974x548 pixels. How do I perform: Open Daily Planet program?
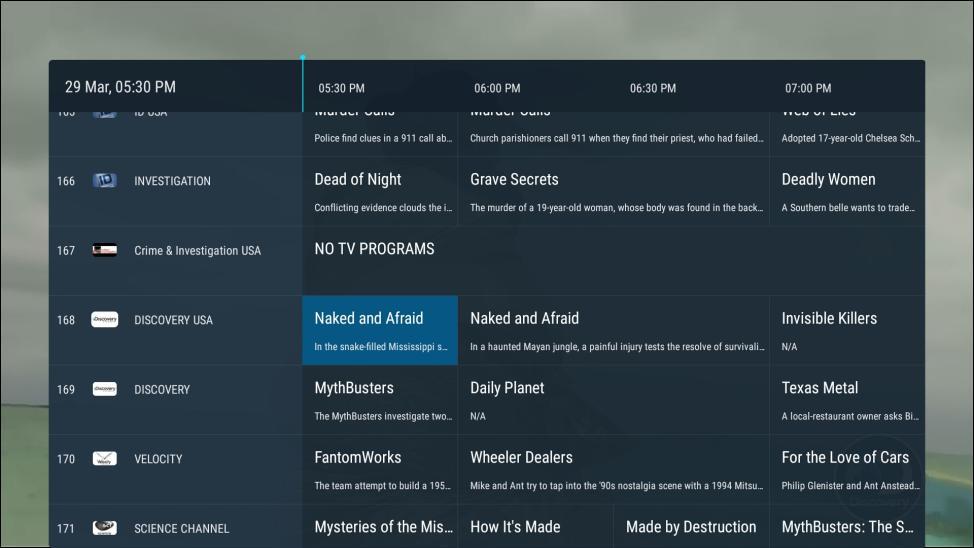(x=614, y=400)
